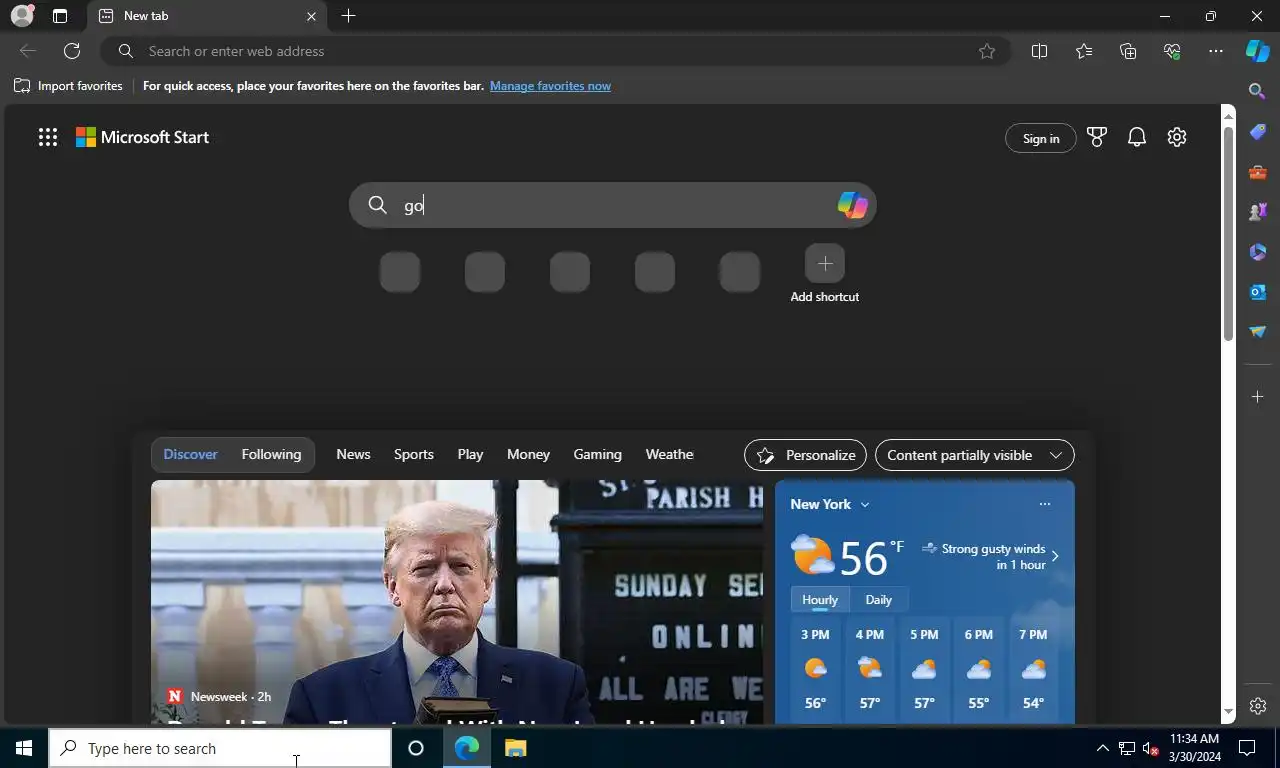
Task: Switch weather to Hourly view
Action: 820,600
